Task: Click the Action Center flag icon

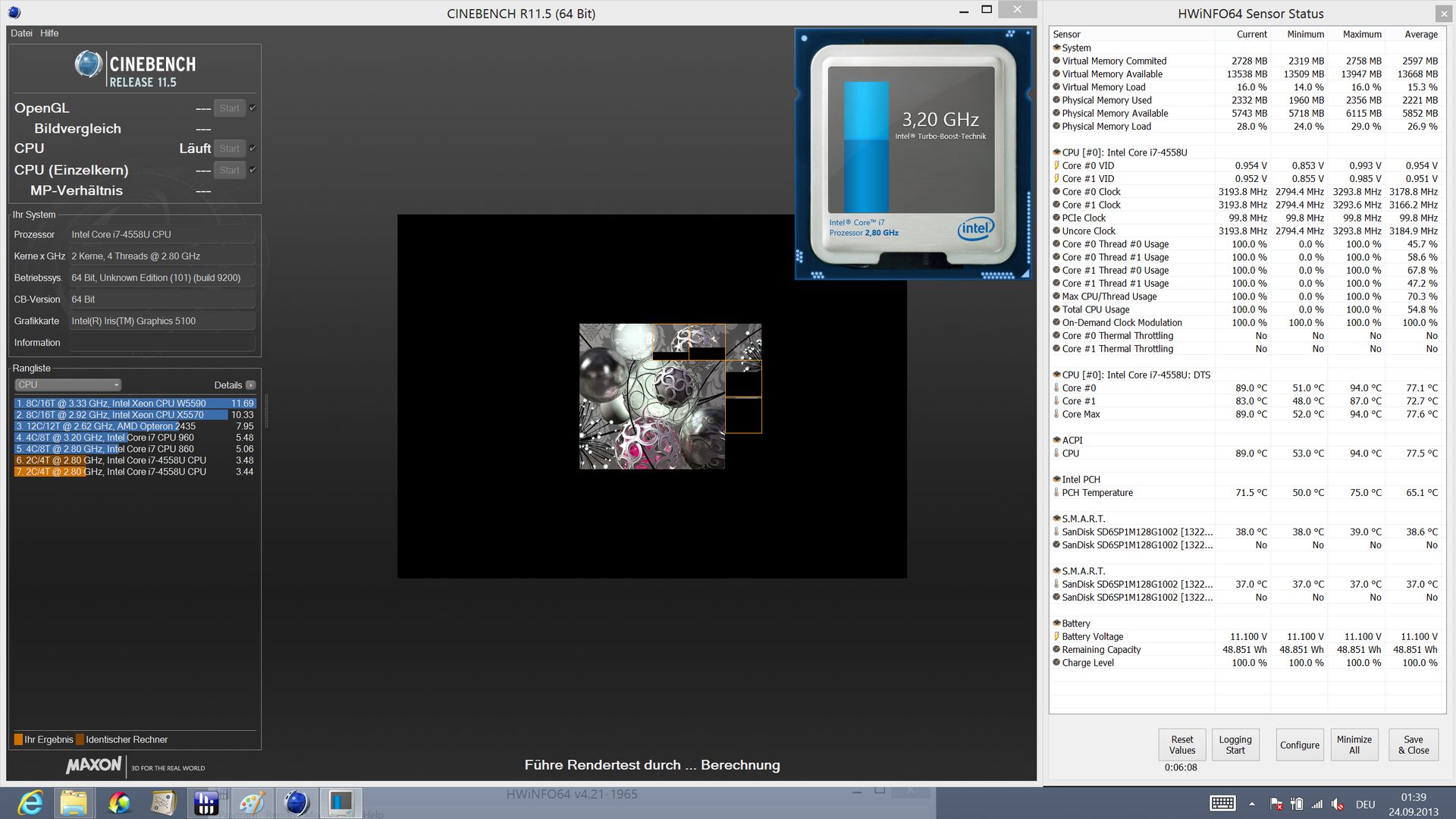Action: tap(1276, 804)
